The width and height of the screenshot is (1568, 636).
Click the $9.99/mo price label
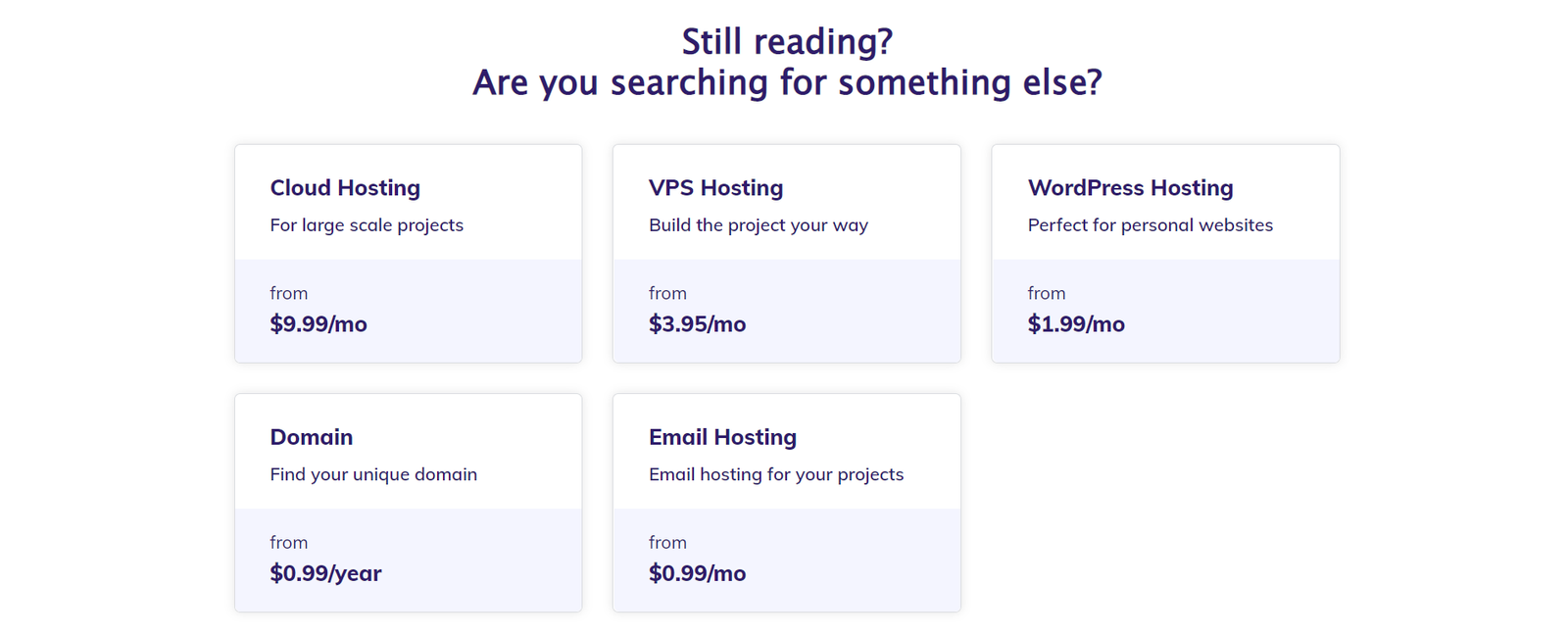click(318, 324)
